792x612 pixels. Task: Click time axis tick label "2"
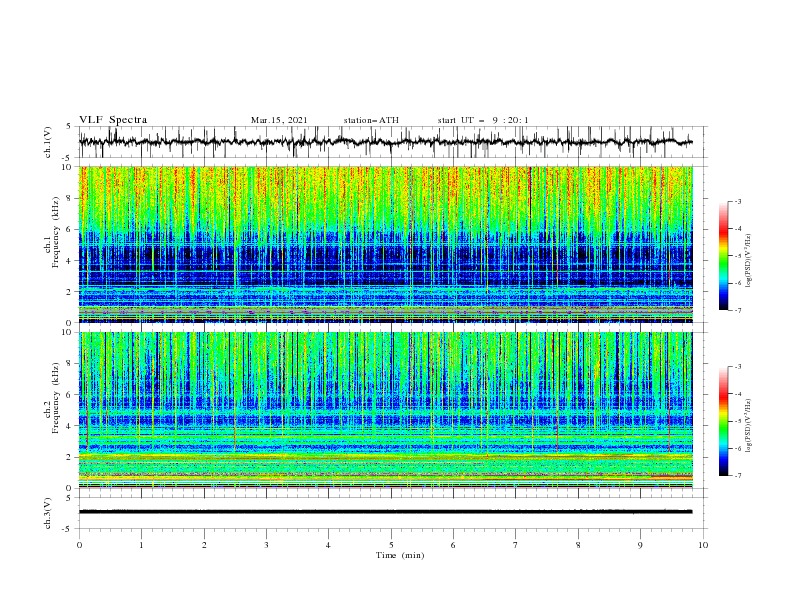[204, 545]
